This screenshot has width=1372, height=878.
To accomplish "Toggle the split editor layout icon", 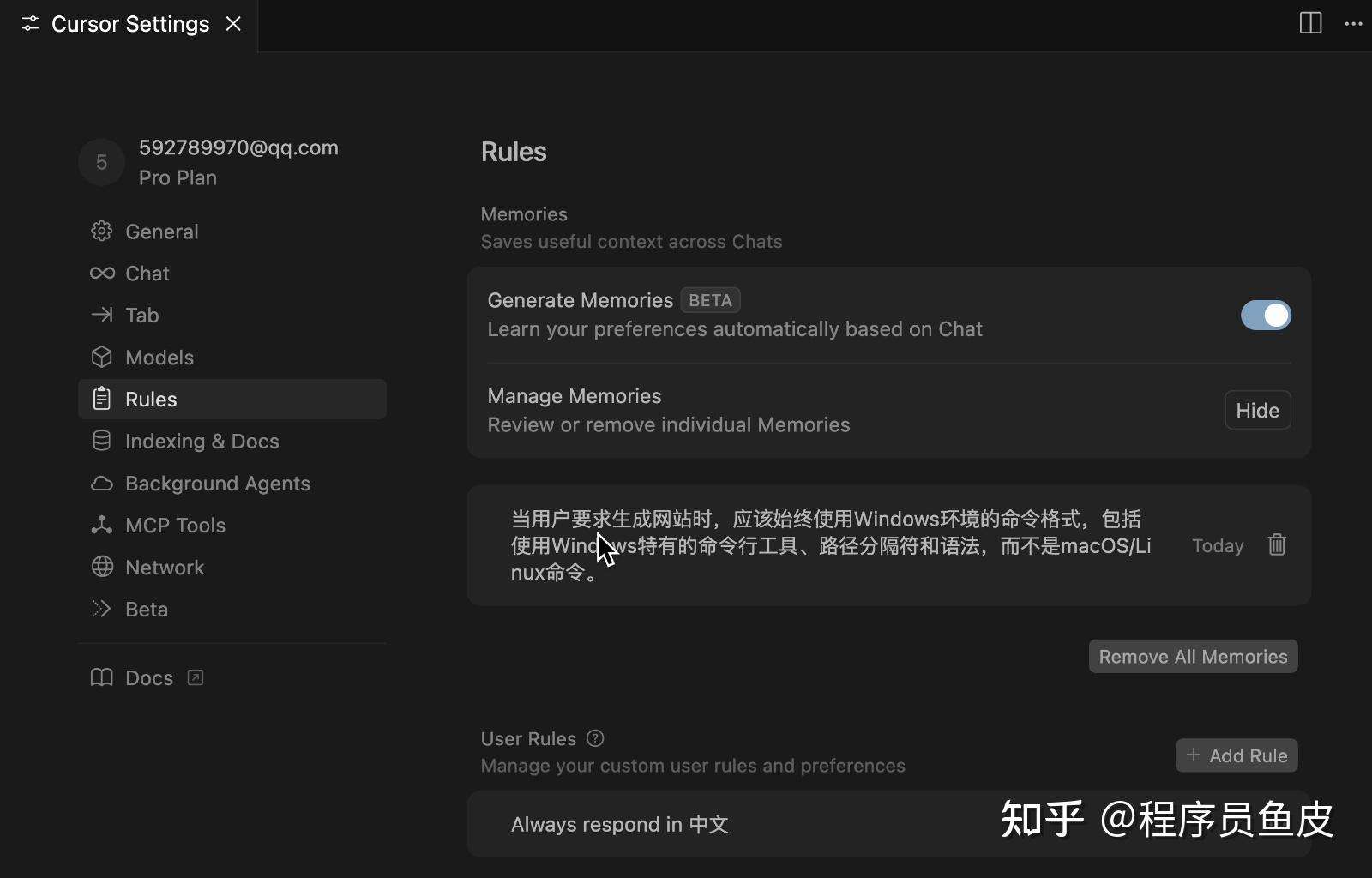I will pos(1310,23).
